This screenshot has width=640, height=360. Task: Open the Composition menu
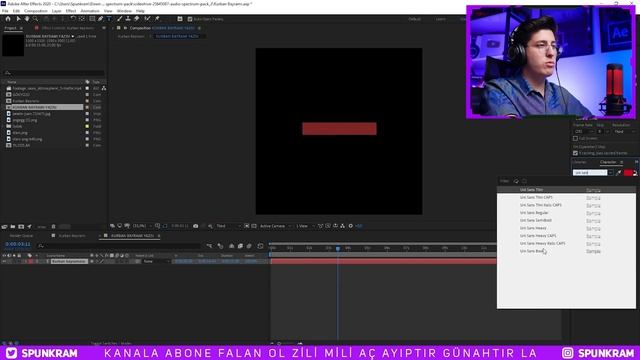36,11
